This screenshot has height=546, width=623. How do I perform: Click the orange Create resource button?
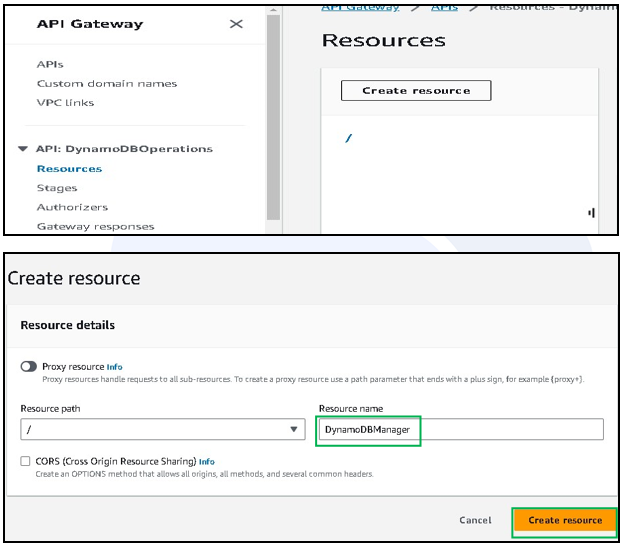pyautogui.click(x=565, y=520)
